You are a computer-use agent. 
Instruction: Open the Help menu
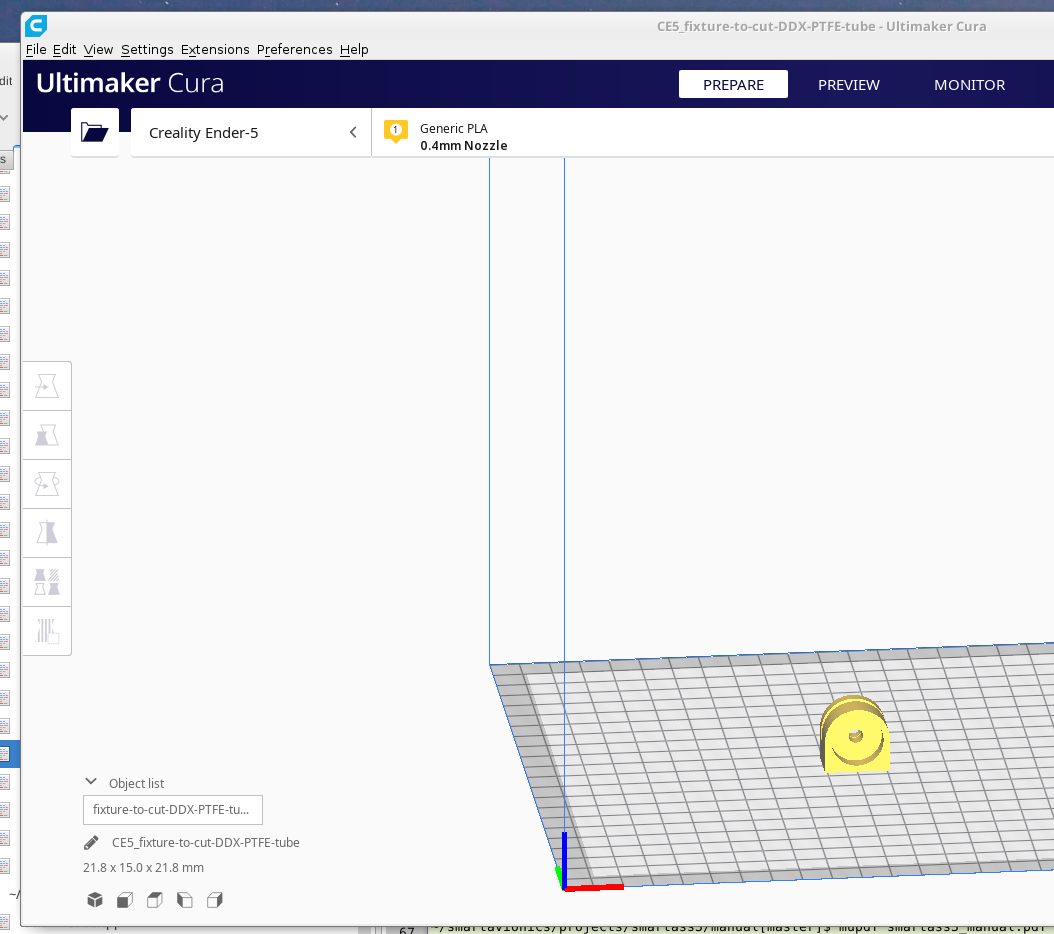click(354, 50)
